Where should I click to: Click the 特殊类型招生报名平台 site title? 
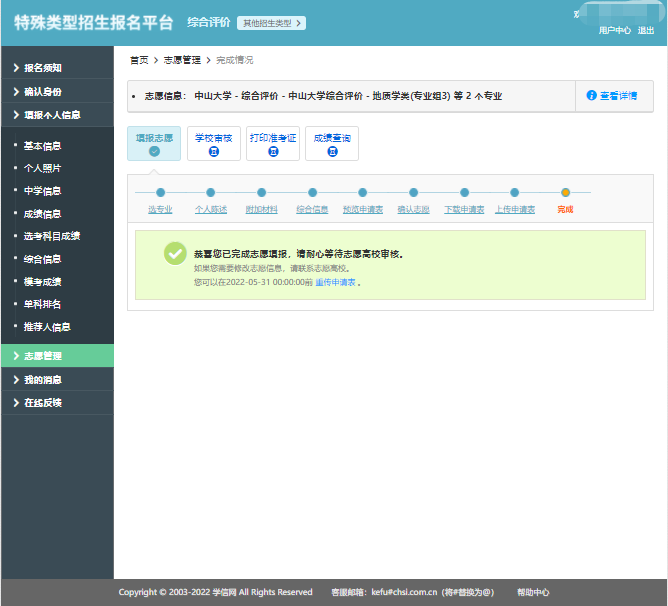coord(93,23)
